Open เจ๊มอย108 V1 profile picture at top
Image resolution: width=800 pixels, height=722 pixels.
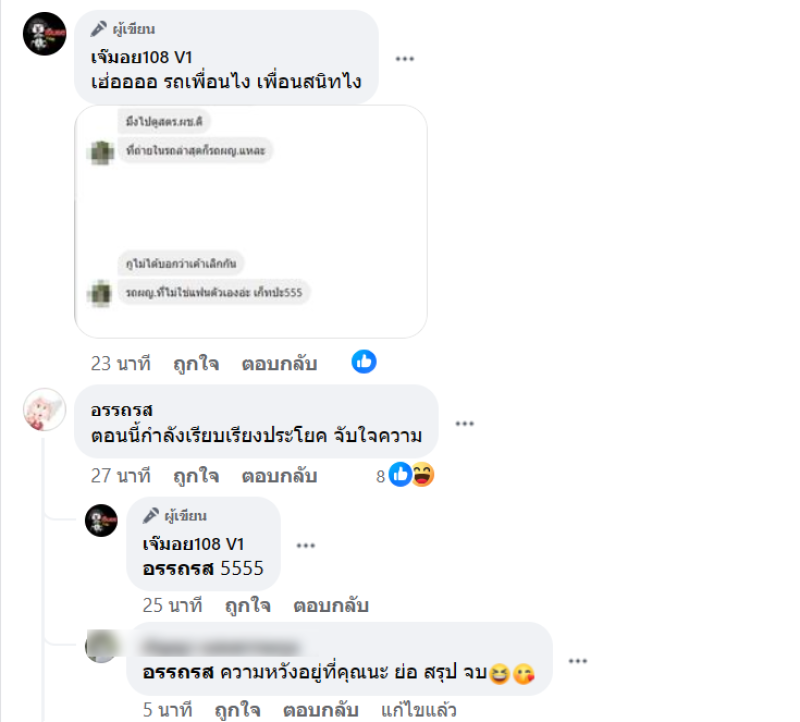pyautogui.click(x=45, y=34)
